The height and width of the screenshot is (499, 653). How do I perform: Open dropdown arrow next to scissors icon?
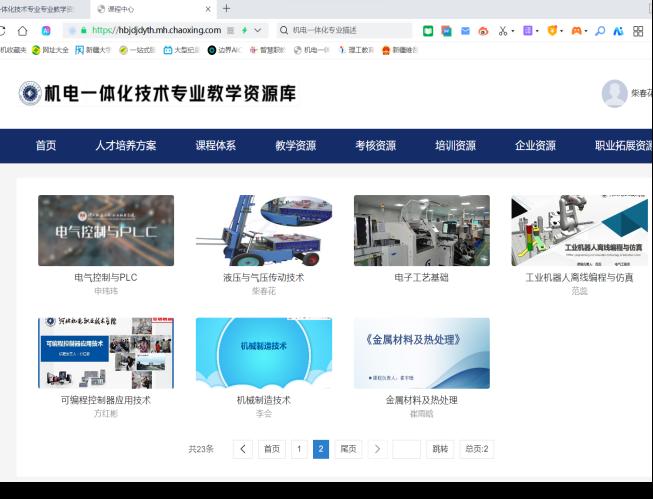(514, 31)
